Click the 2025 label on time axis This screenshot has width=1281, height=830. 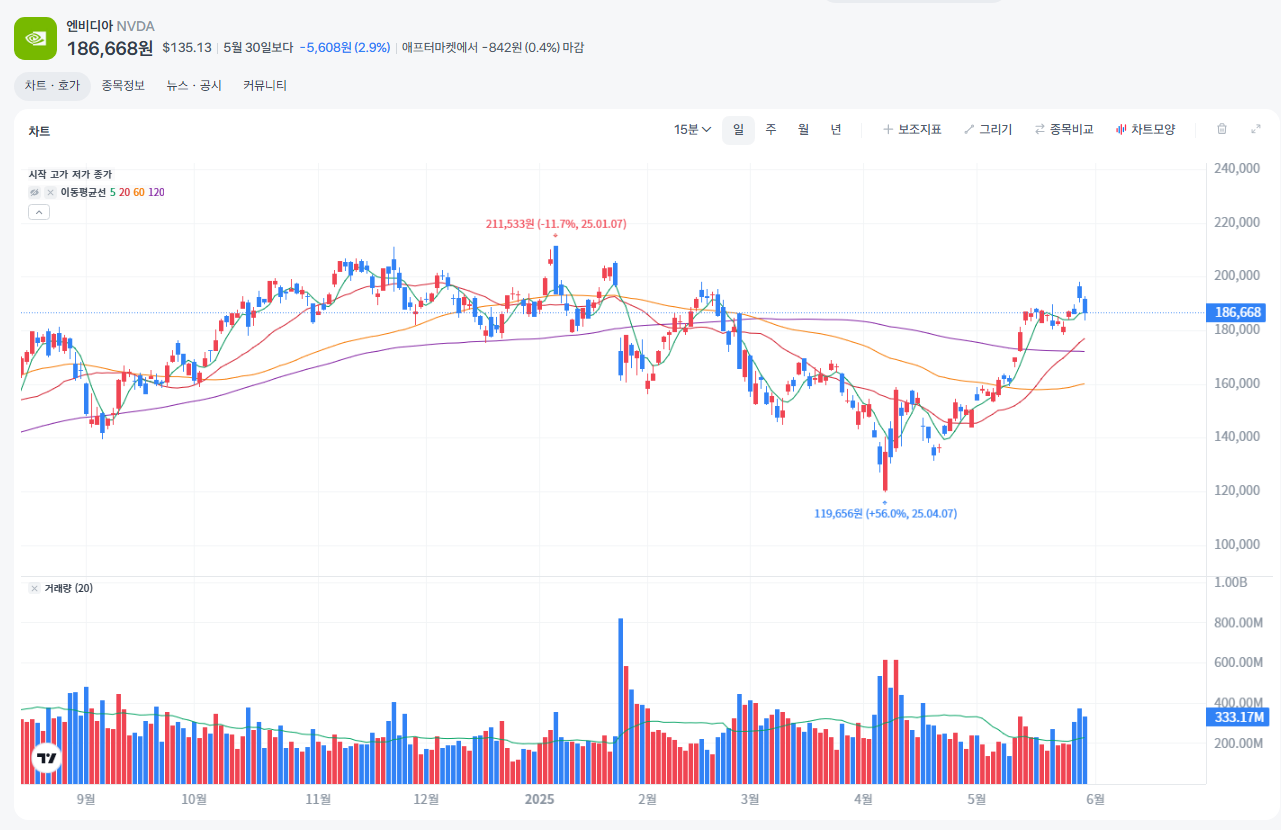pos(539,799)
